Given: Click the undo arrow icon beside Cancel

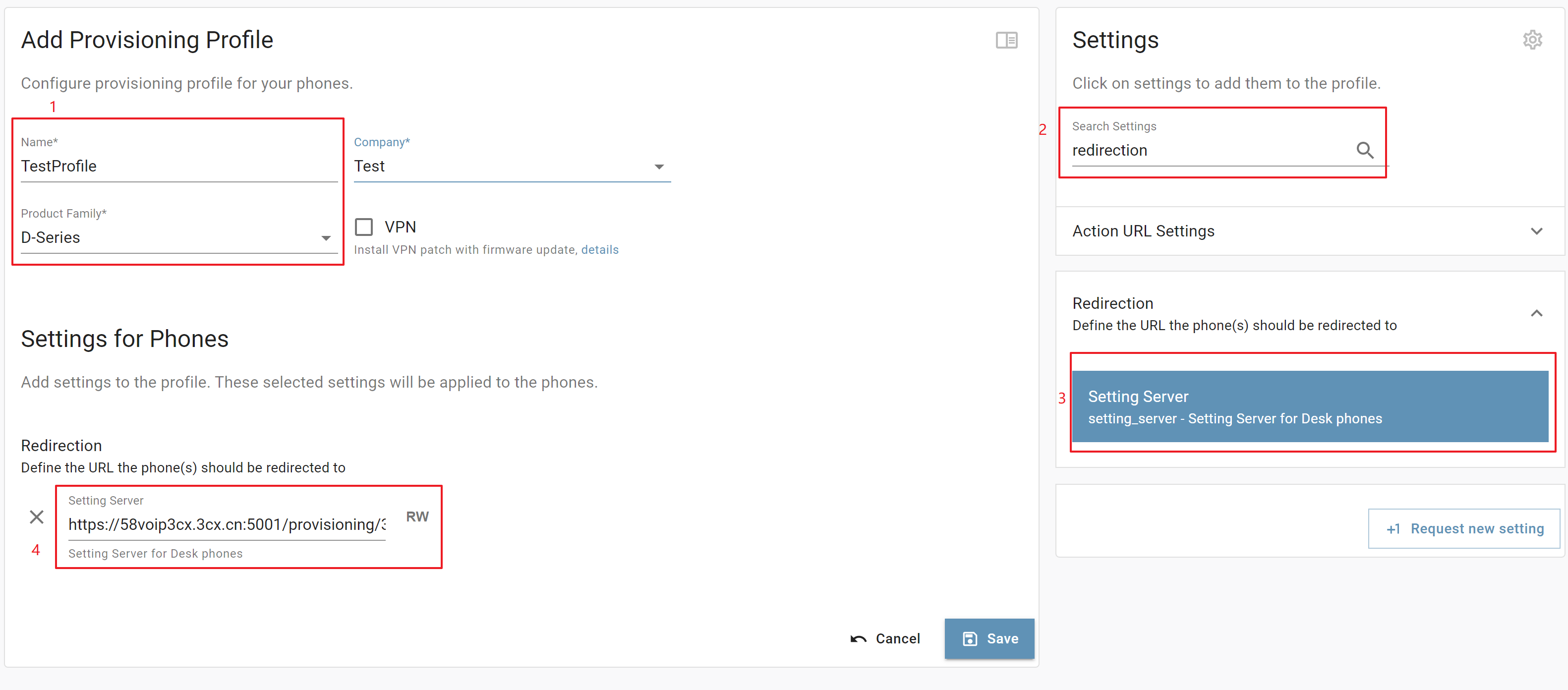Looking at the screenshot, I should point(858,638).
